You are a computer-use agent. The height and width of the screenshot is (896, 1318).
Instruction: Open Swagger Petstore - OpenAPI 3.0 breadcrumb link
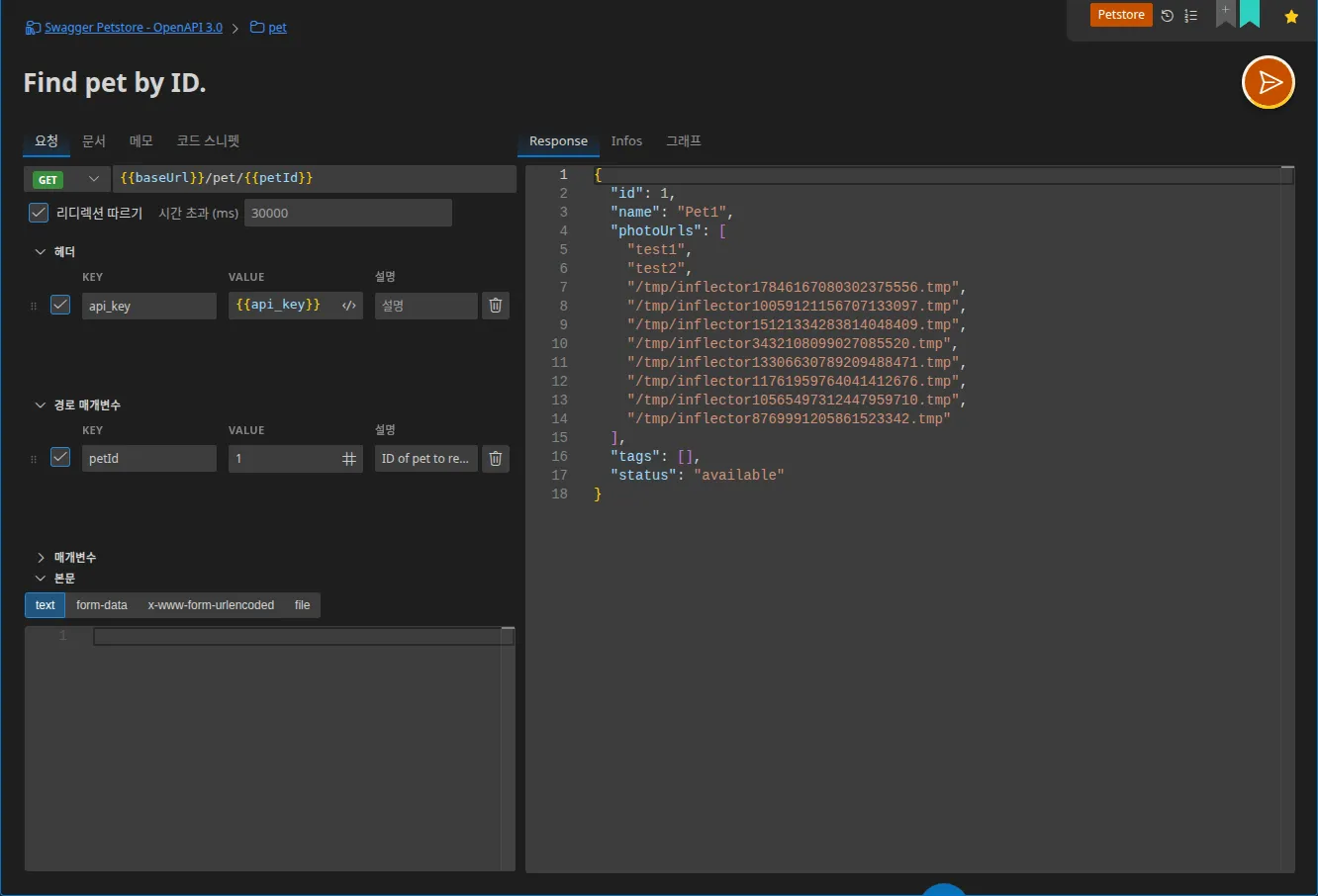click(x=134, y=28)
